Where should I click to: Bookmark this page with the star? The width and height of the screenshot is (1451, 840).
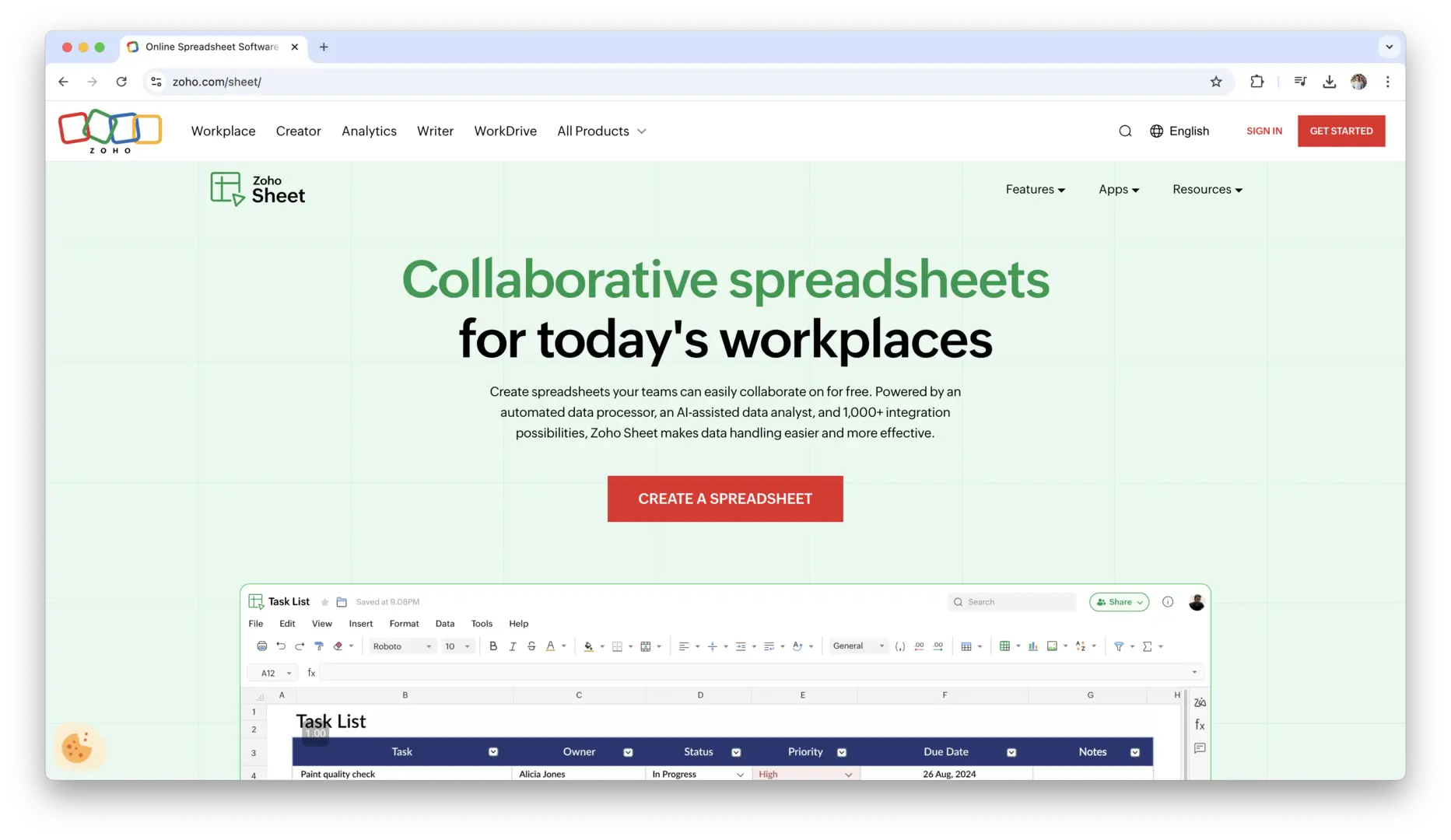(1216, 82)
